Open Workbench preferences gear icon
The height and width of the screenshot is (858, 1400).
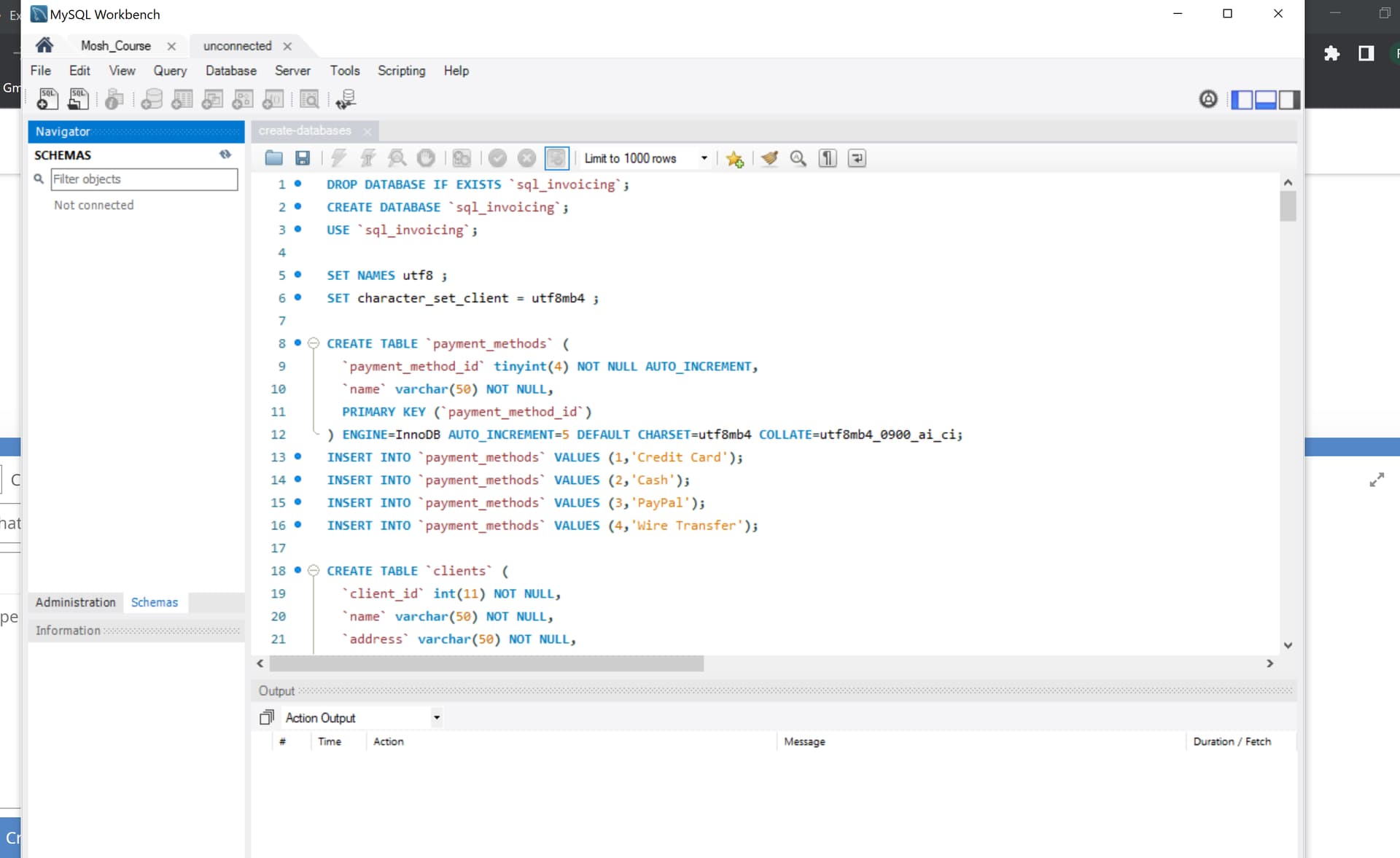[x=1208, y=98]
